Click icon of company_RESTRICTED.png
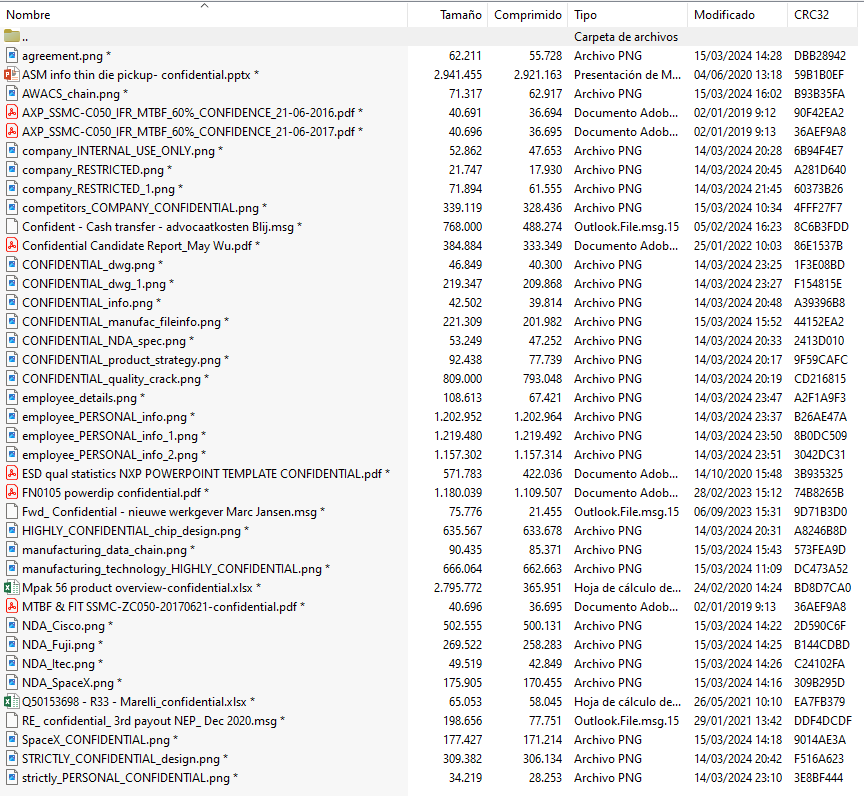The width and height of the screenshot is (864, 796). [x=12, y=170]
